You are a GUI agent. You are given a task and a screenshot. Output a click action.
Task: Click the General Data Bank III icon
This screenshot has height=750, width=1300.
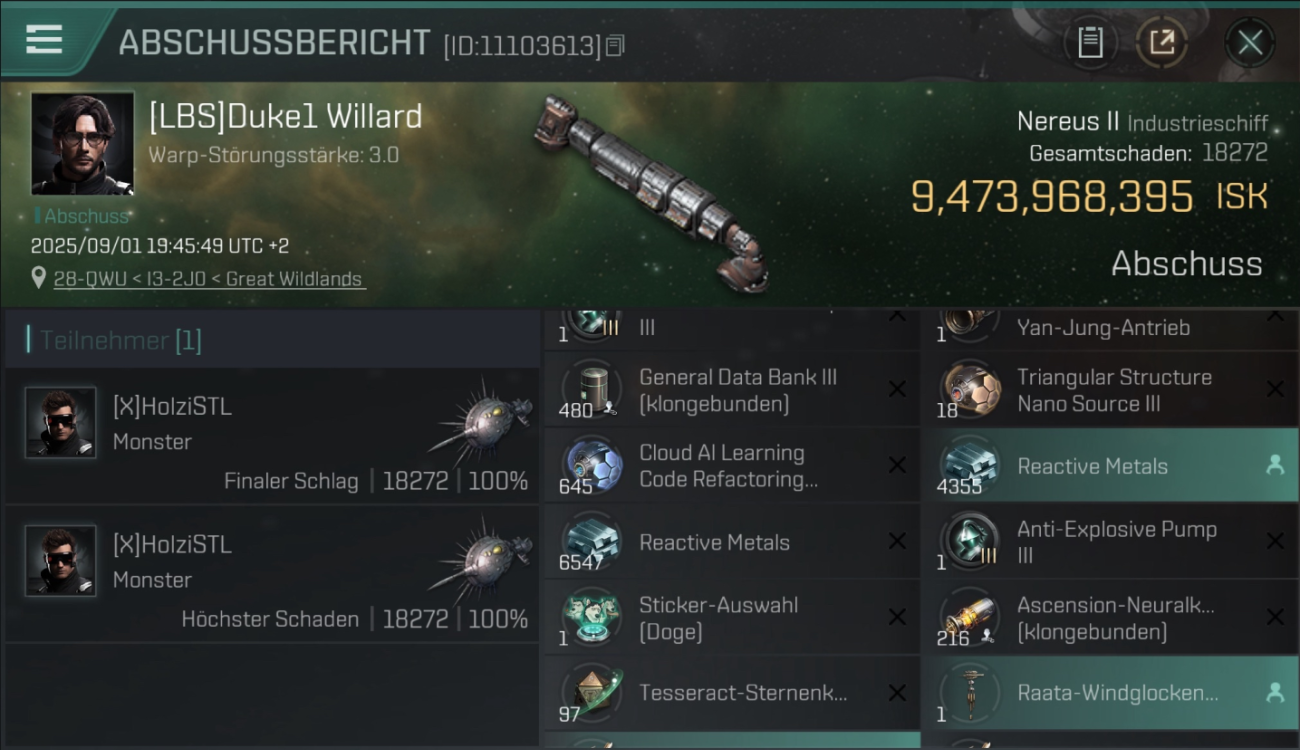pos(593,388)
